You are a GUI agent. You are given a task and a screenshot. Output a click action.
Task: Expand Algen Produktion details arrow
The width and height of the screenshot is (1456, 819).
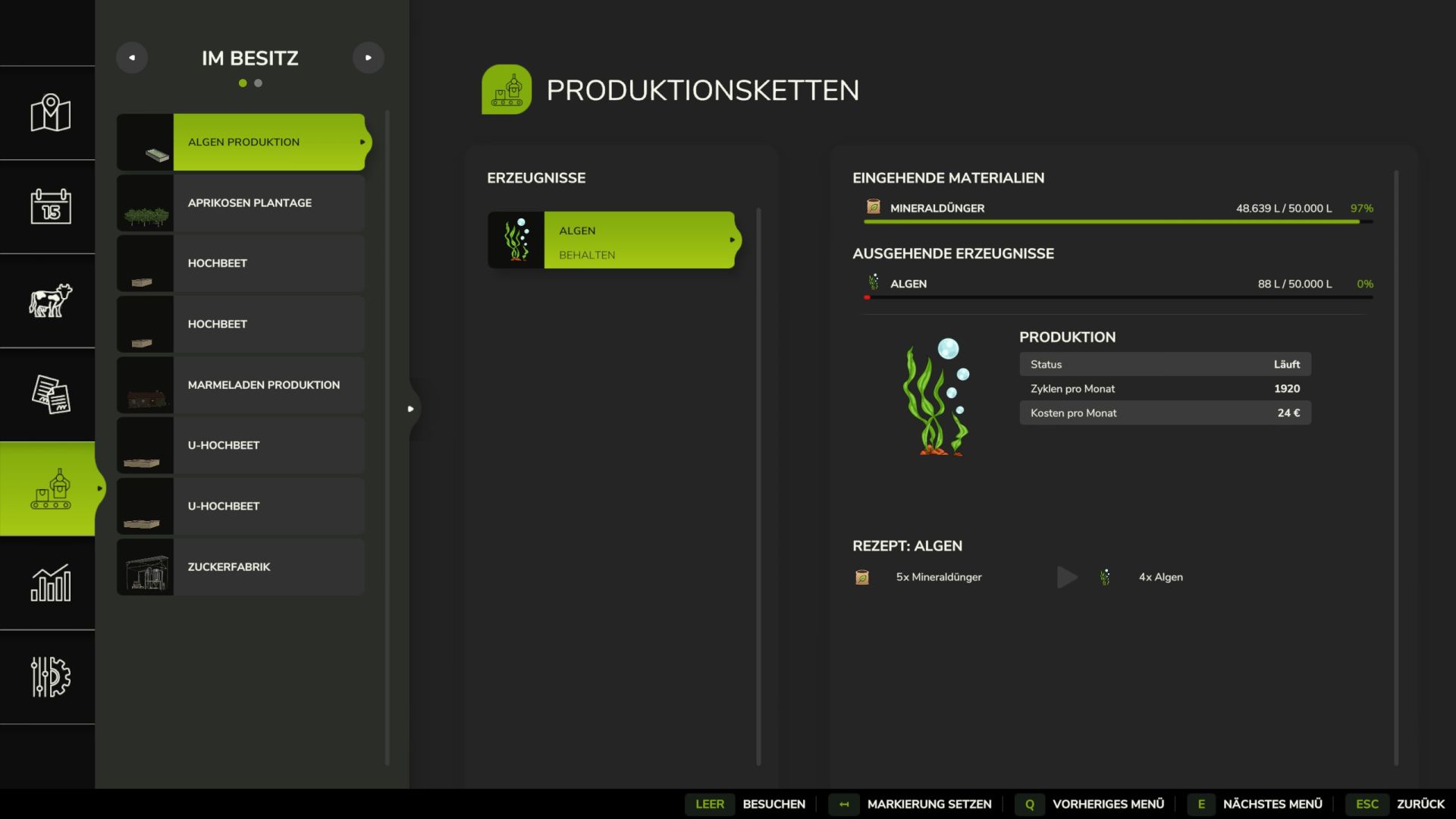(x=362, y=142)
